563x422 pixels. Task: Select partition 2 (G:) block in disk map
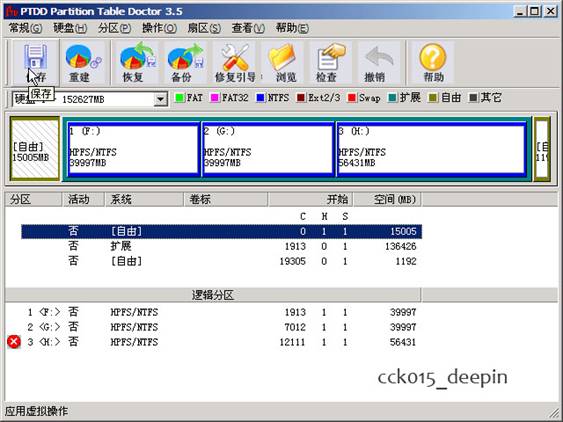268,149
